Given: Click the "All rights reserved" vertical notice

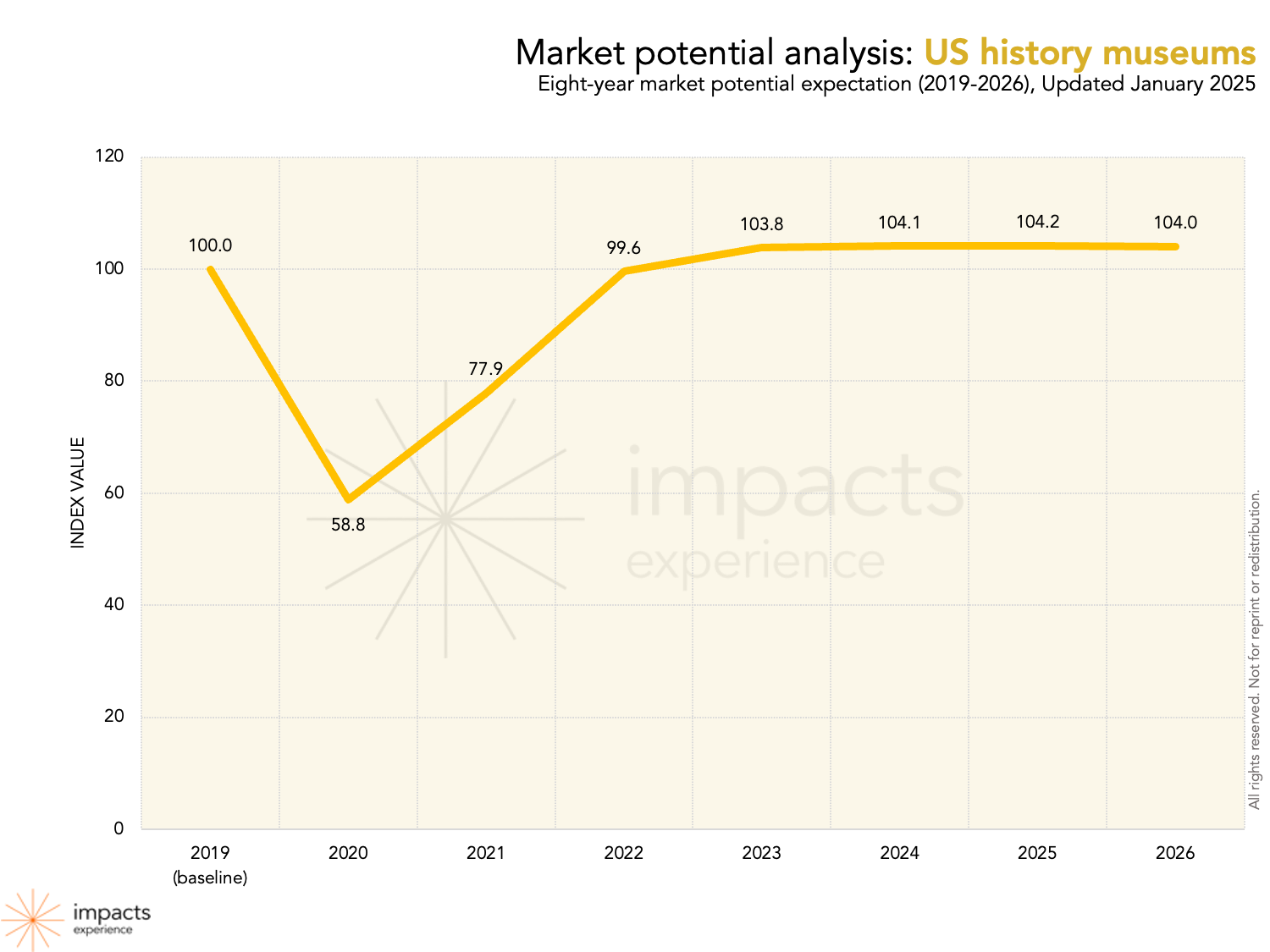Looking at the screenshot, I should click(x=1255, y=650).
